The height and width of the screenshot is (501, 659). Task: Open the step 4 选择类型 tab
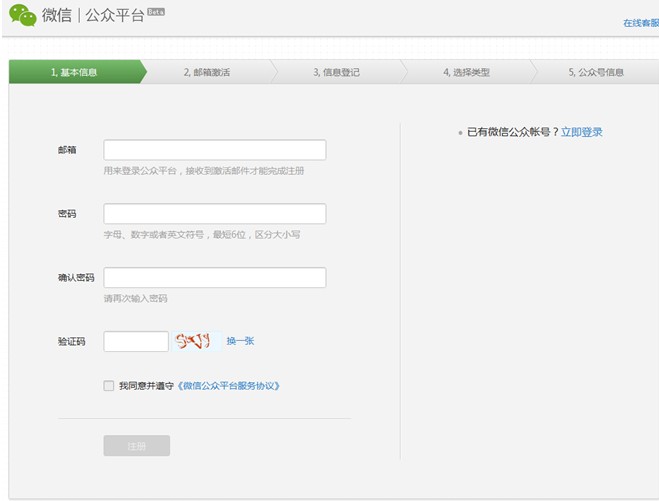(x=466, y=72)
